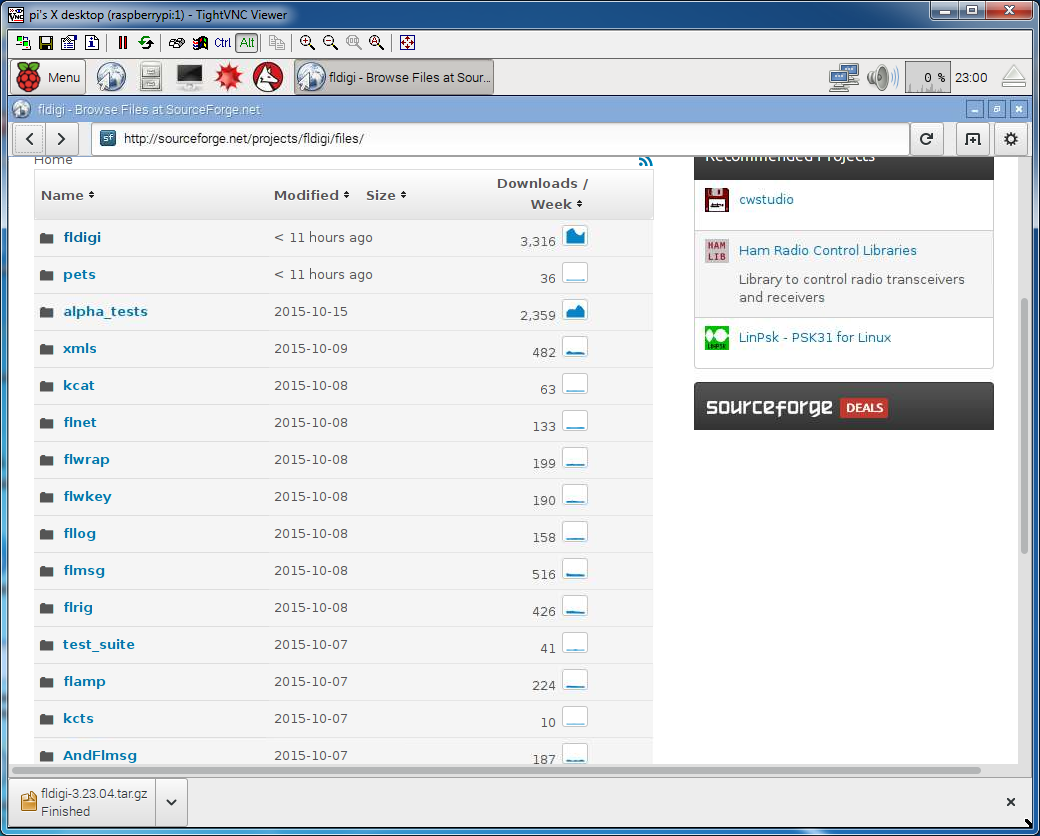Launch the terminal monitor icon
Image resolution: width=1040 pixels, height=836 pixels.
pyautogui.click(x=190, y=77)
